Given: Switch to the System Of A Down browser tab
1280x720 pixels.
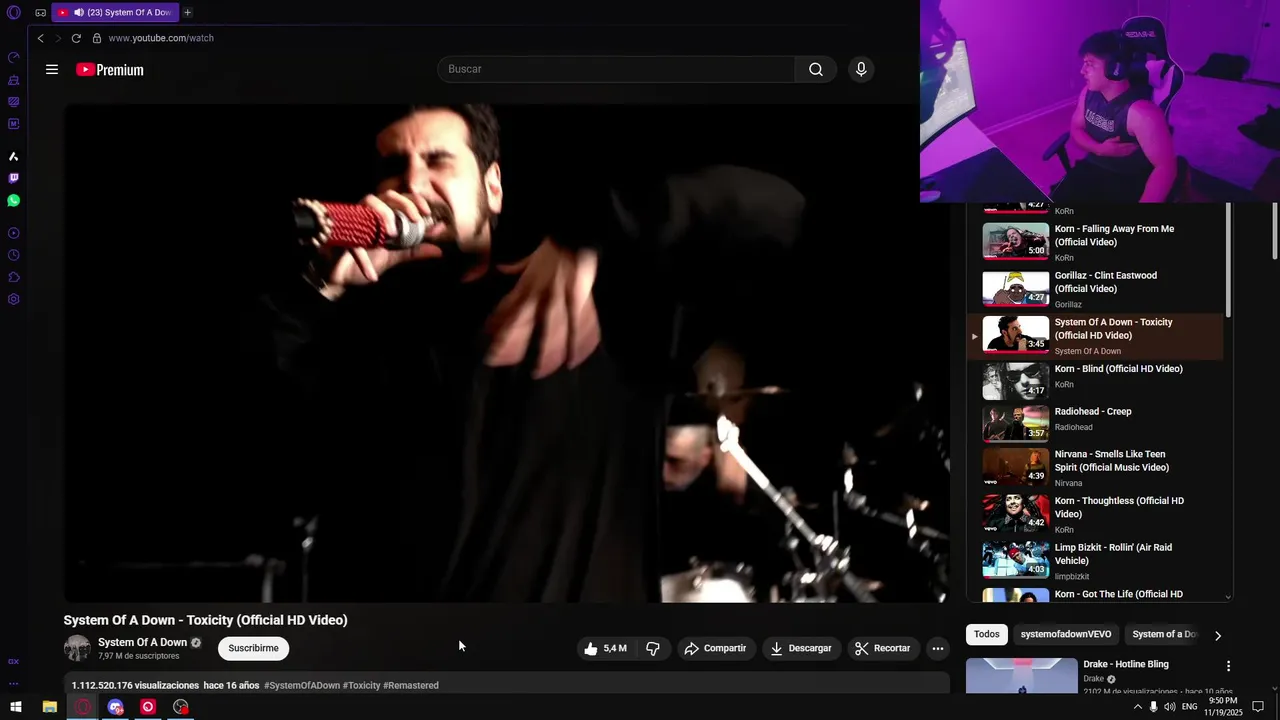Looking at the screenshot, I should tap(114, 13).
